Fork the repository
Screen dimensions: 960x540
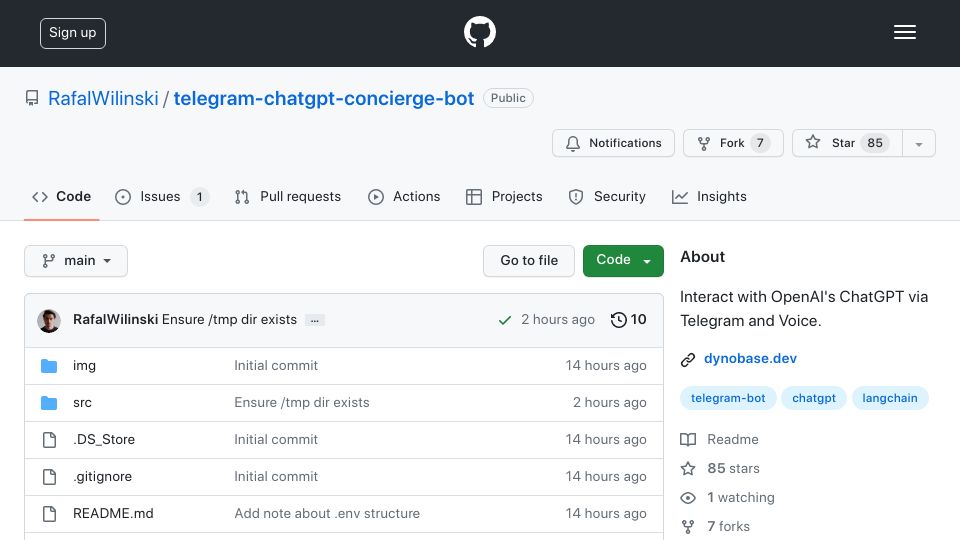[x=733, y=143]
